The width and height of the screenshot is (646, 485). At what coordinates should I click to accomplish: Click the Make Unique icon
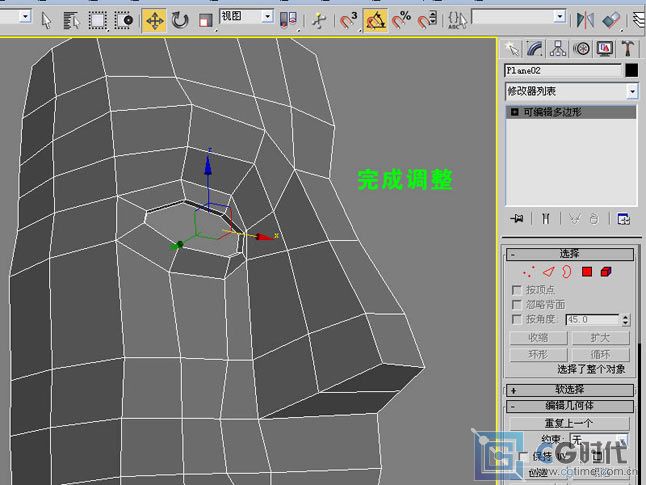click(x=574, y=218)
